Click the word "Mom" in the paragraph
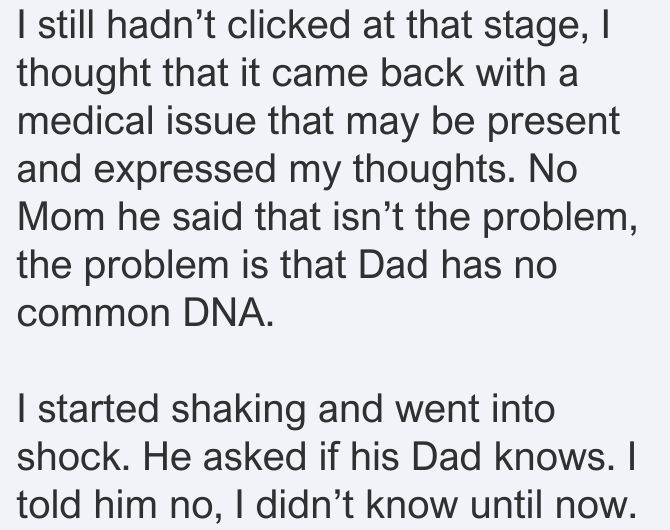Screen dimensions: 670x530 click(x=61, y=216)
